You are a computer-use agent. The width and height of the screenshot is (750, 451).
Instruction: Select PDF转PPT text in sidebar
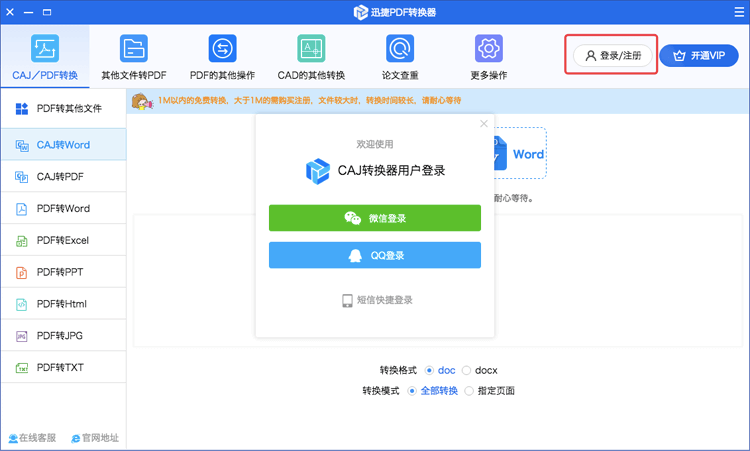[x=60, y=272]
